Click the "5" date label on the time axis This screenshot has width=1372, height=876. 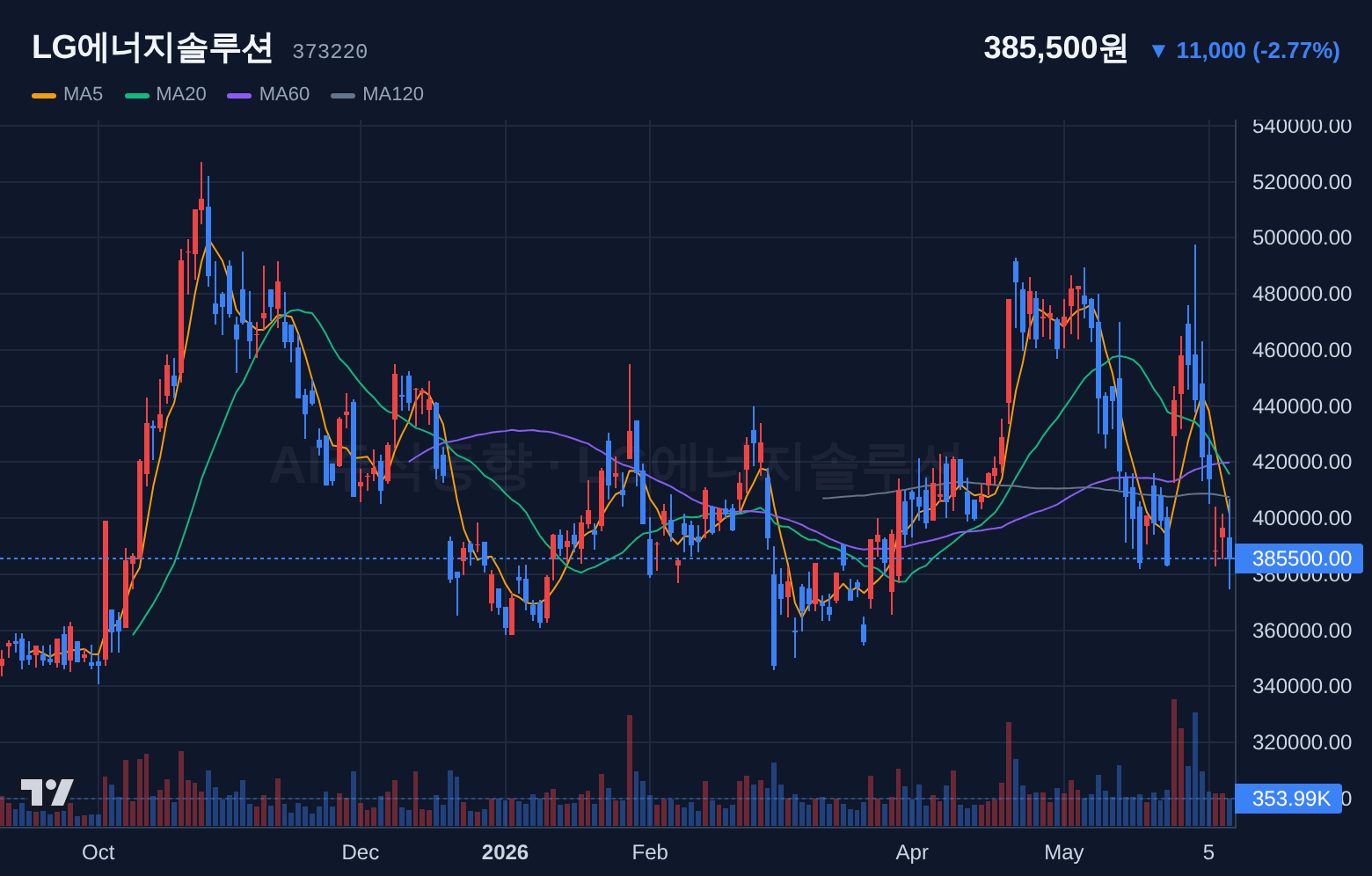(x=1208, y=852)
